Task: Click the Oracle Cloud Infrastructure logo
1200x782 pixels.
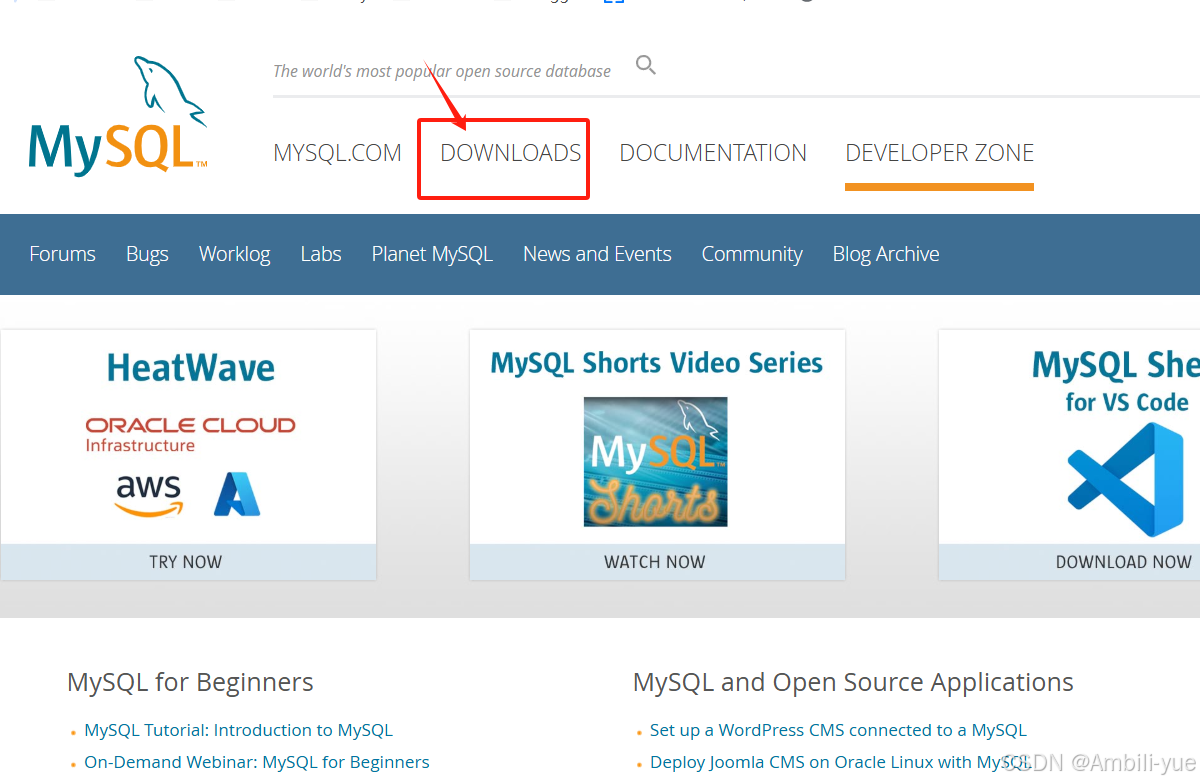Action: coord(190,434)
